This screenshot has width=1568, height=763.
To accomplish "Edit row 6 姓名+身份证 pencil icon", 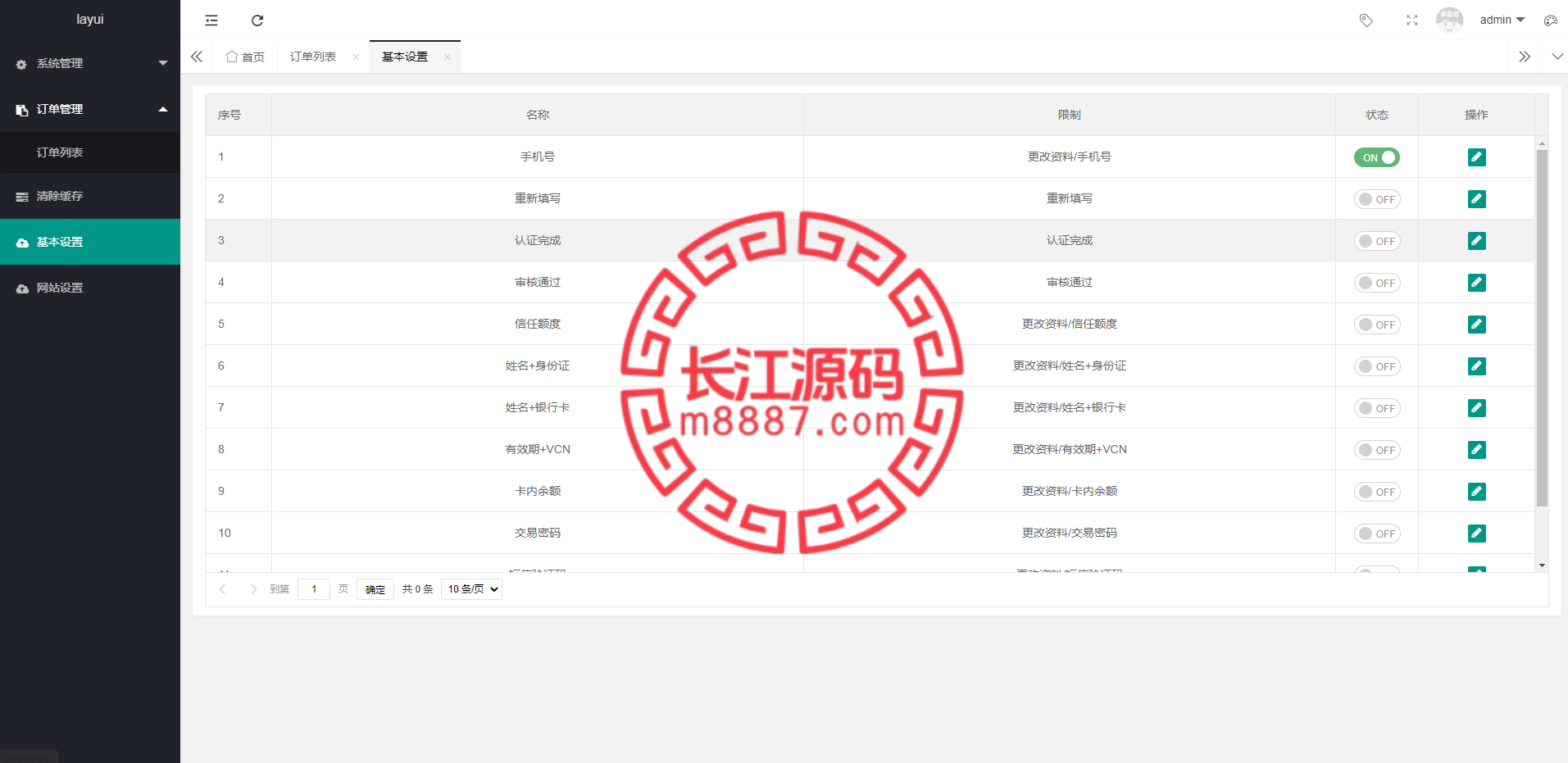I will 1477,366.
